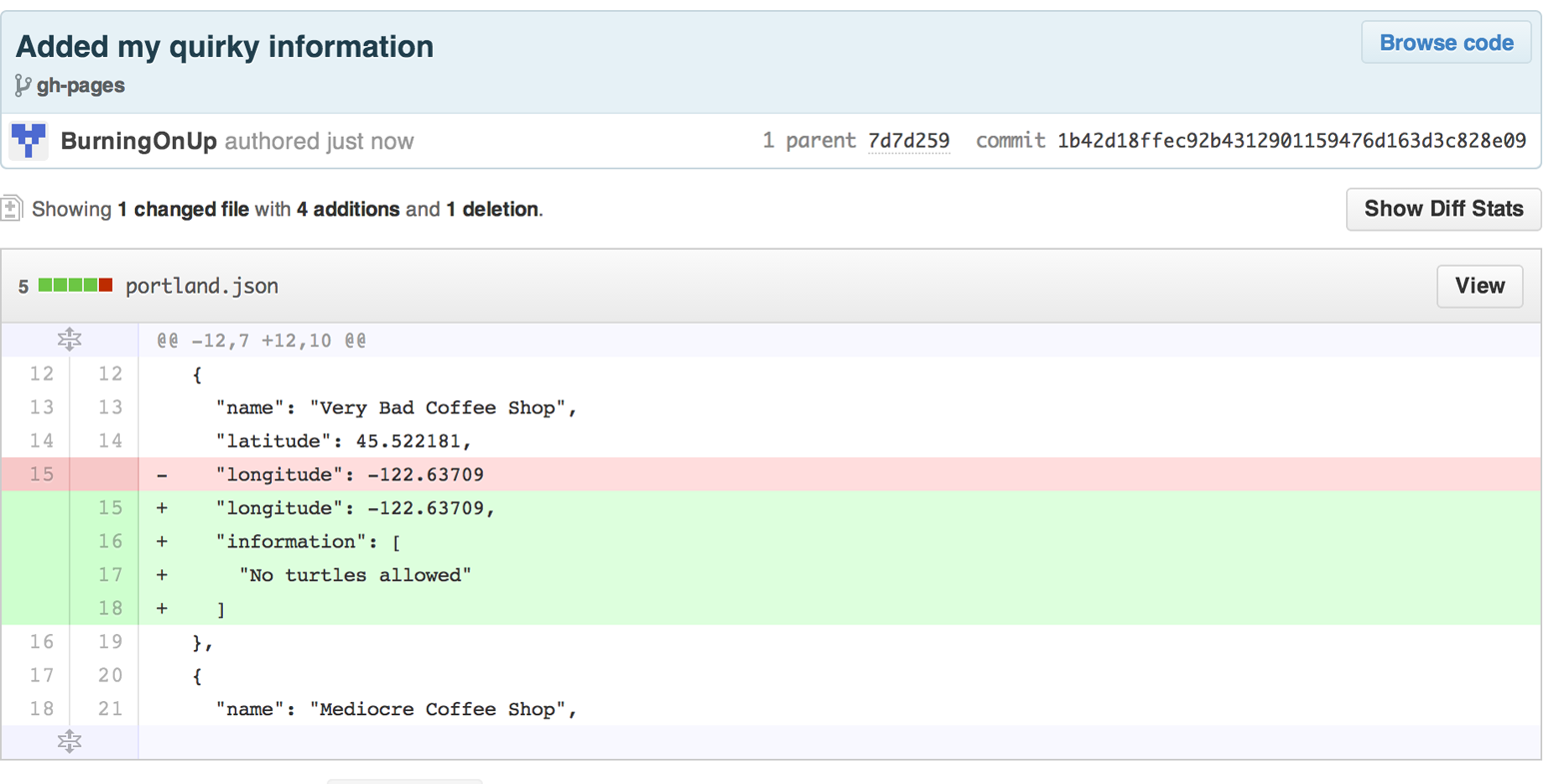
Task: Select added line number 16
Action: [110, 541]
